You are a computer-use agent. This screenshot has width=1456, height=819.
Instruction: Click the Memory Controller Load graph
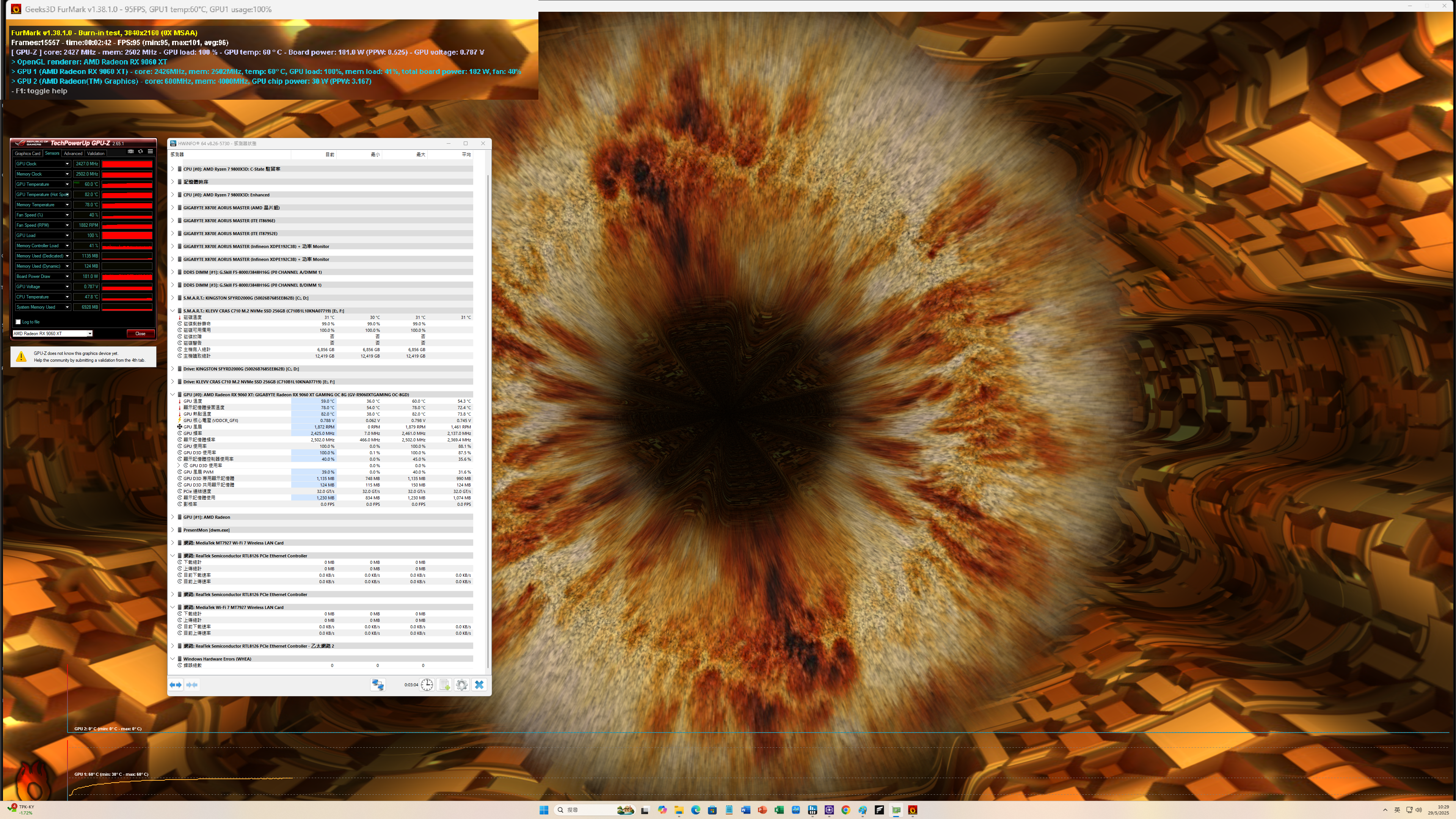pyautogui.click(x=127, y=246)
